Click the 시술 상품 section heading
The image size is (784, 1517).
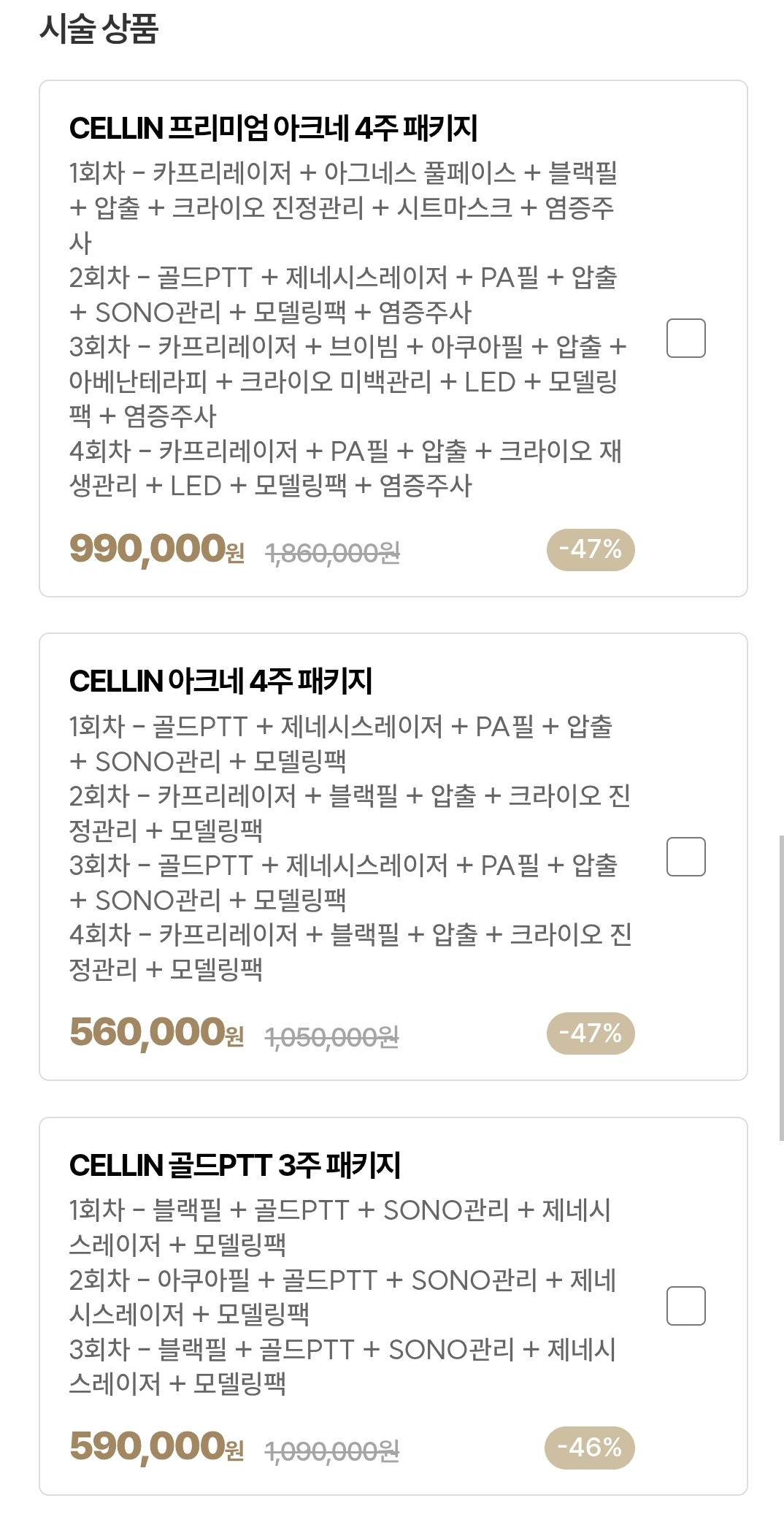pyautogui.click(x=99, y=30)
